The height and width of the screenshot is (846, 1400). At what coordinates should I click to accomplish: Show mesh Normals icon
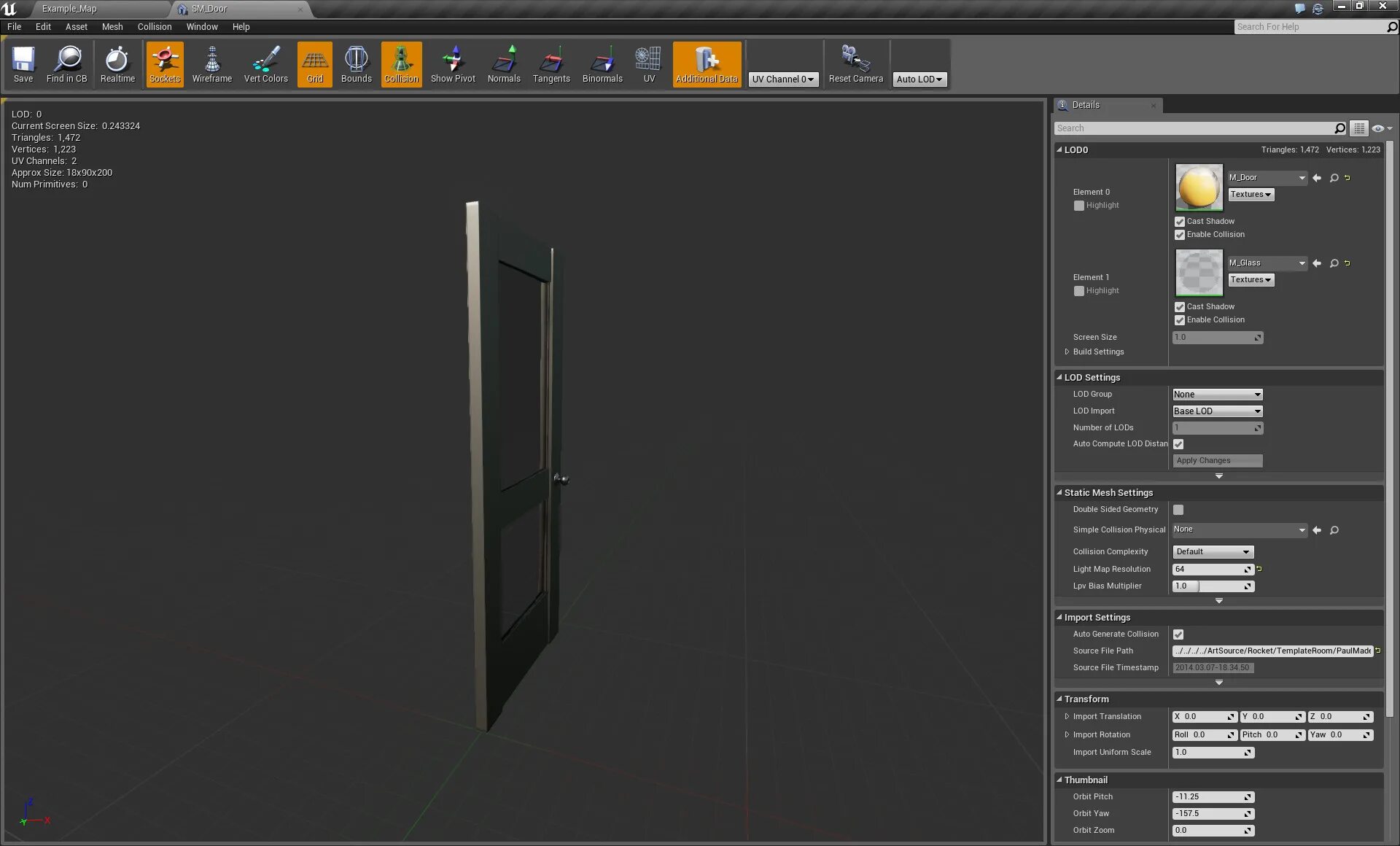click(x=504, y=64)
